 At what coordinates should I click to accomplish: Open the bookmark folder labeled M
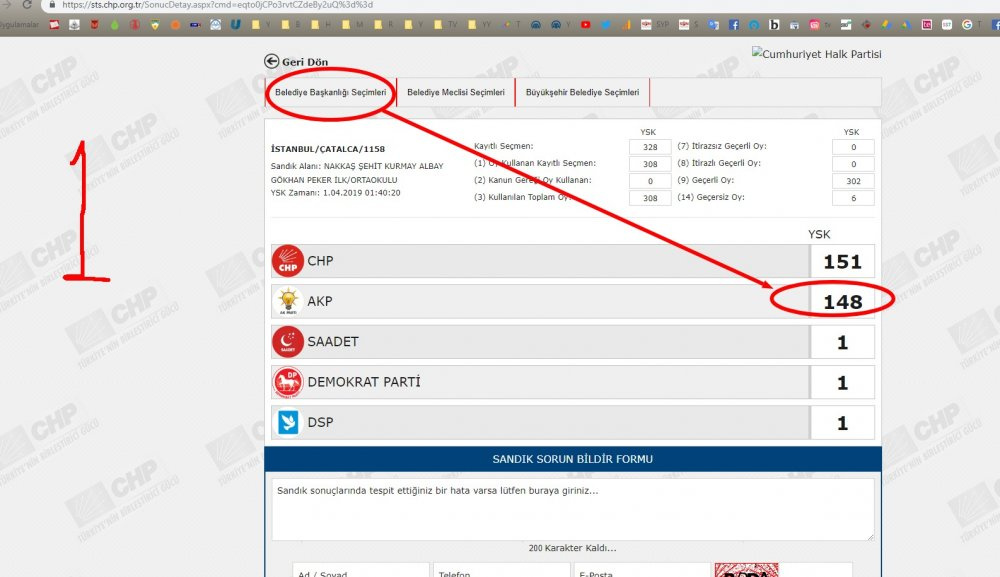[352, 25]
